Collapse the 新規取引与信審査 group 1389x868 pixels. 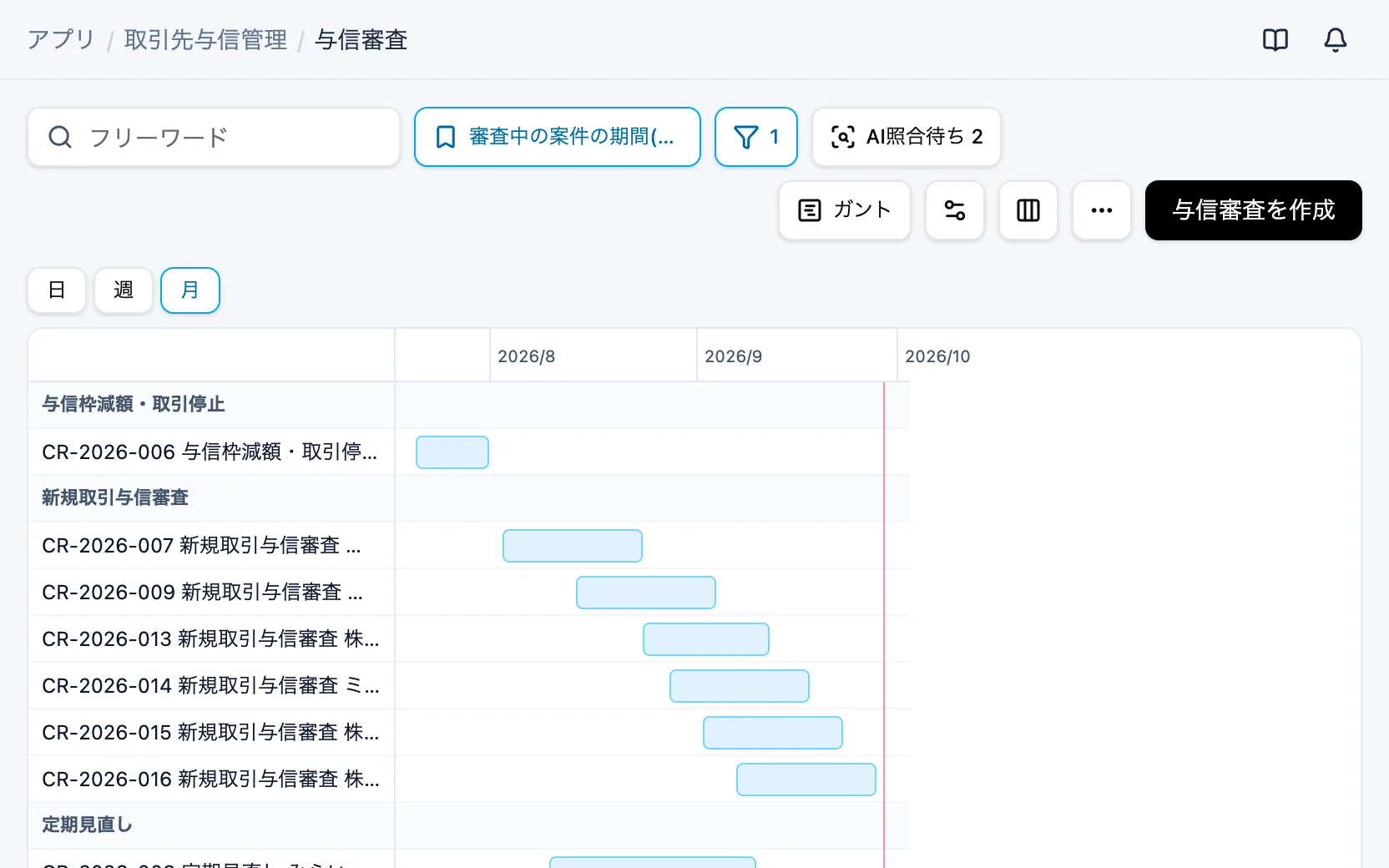(115, 498)
